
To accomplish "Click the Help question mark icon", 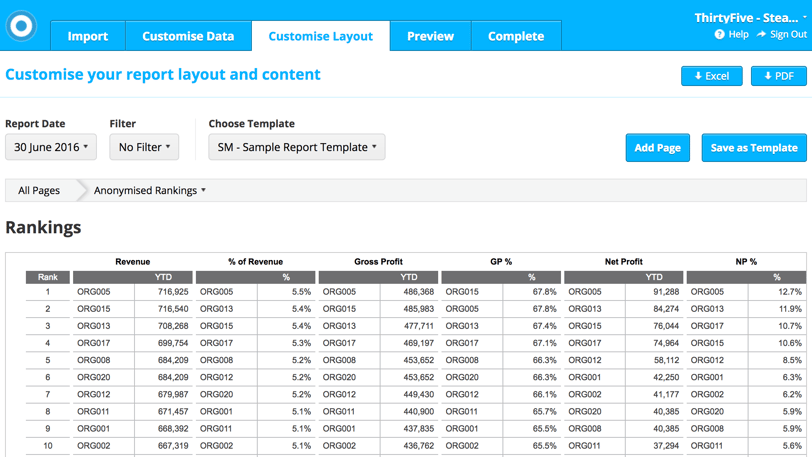I will coord(719,34).
